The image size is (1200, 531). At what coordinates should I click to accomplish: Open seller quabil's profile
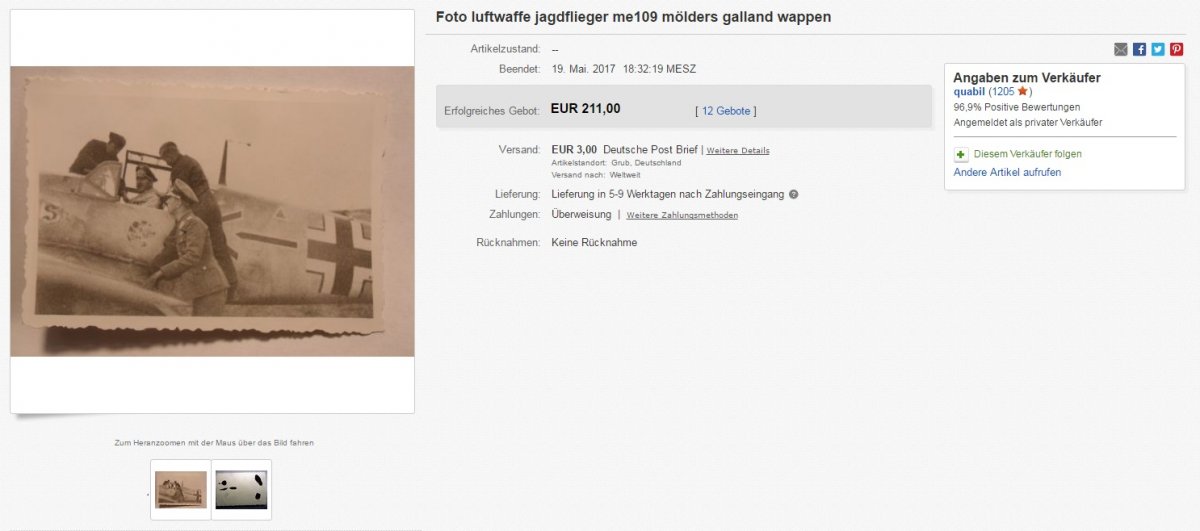point(969,92)
